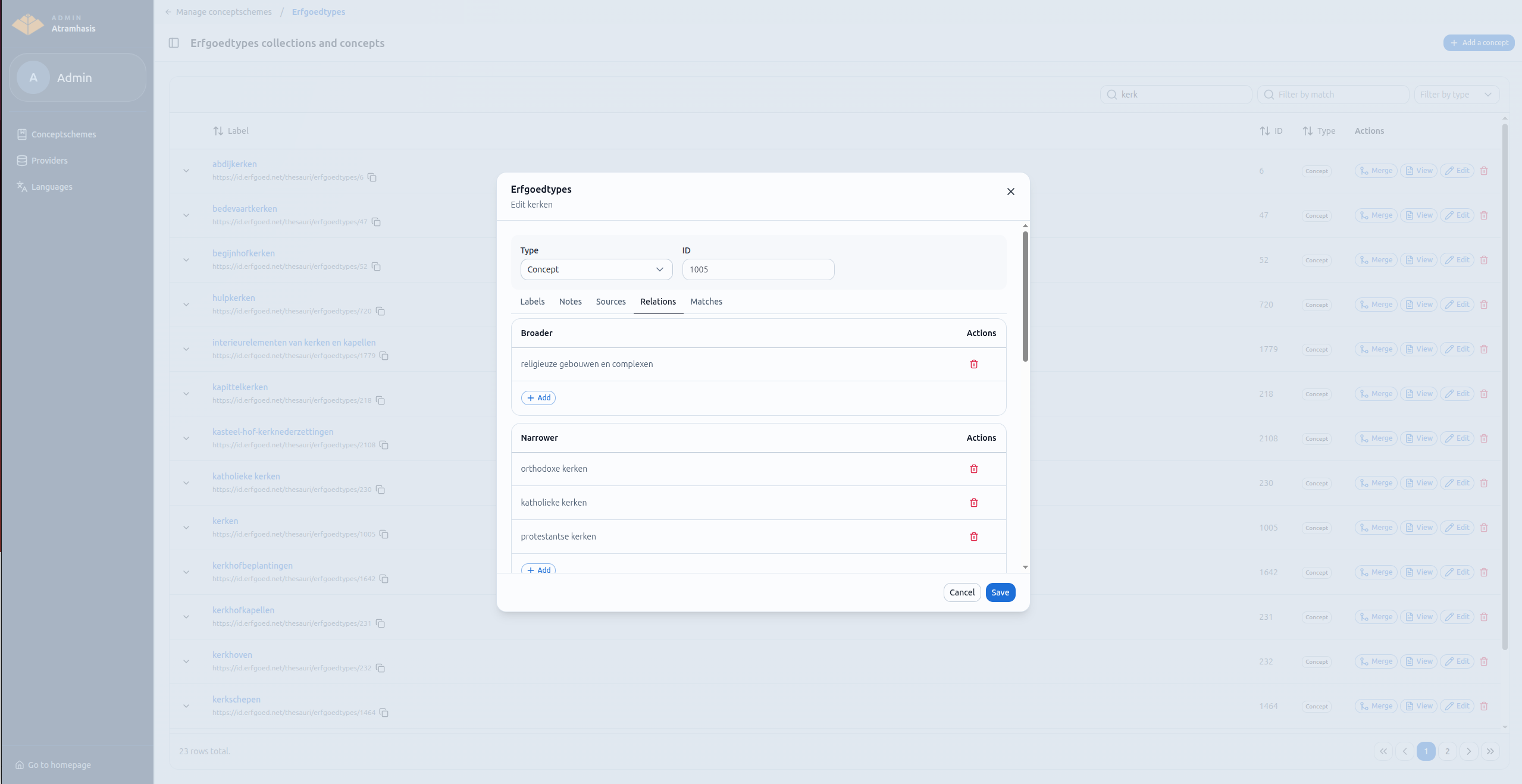Go back to Manage conceptschemes
Viewport: 1522px width, 784px height.
218,12
